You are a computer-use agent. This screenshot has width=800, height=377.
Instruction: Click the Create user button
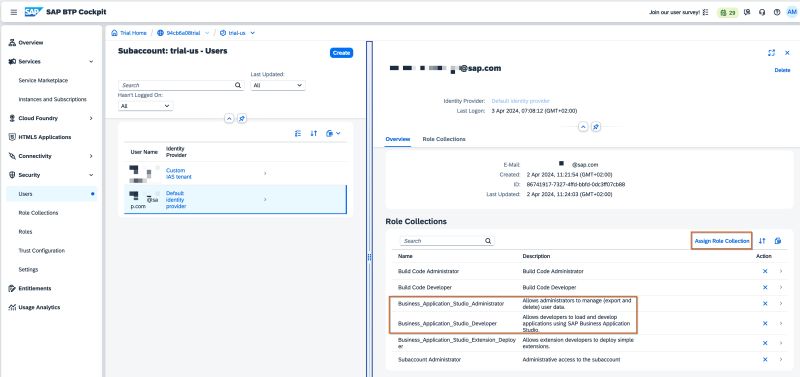pyautogui.click(x=341, y=53)
